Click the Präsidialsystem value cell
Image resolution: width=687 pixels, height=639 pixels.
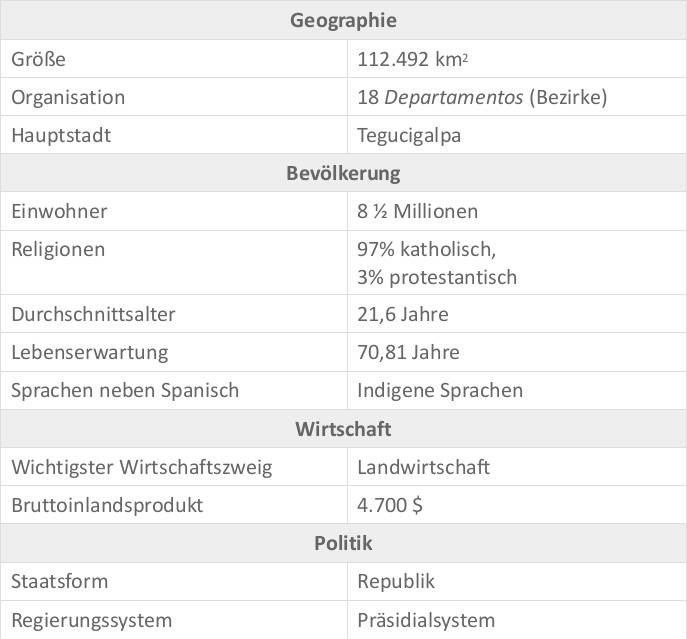pyautogui.click(x=426, y=620)
